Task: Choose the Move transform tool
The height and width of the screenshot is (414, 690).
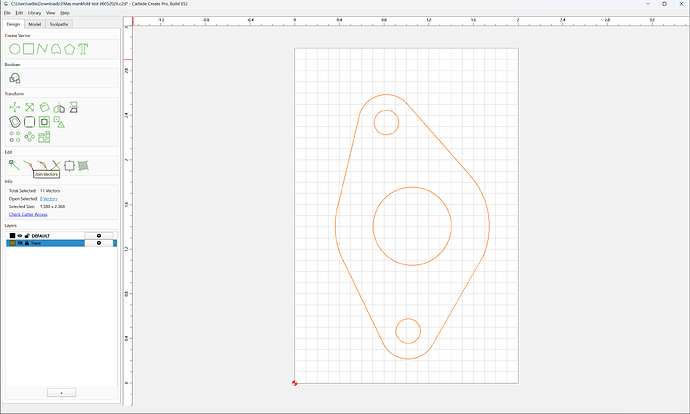Action: [x=15, y=107]
